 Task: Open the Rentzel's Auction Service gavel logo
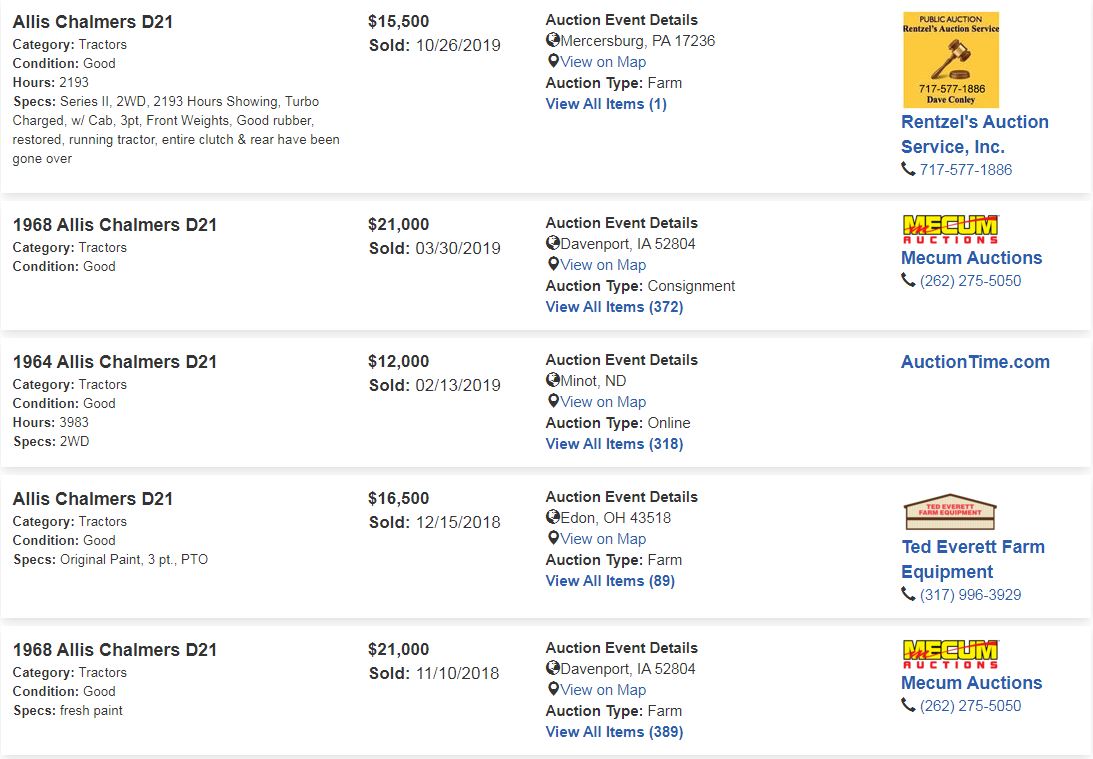click(951, 60)
